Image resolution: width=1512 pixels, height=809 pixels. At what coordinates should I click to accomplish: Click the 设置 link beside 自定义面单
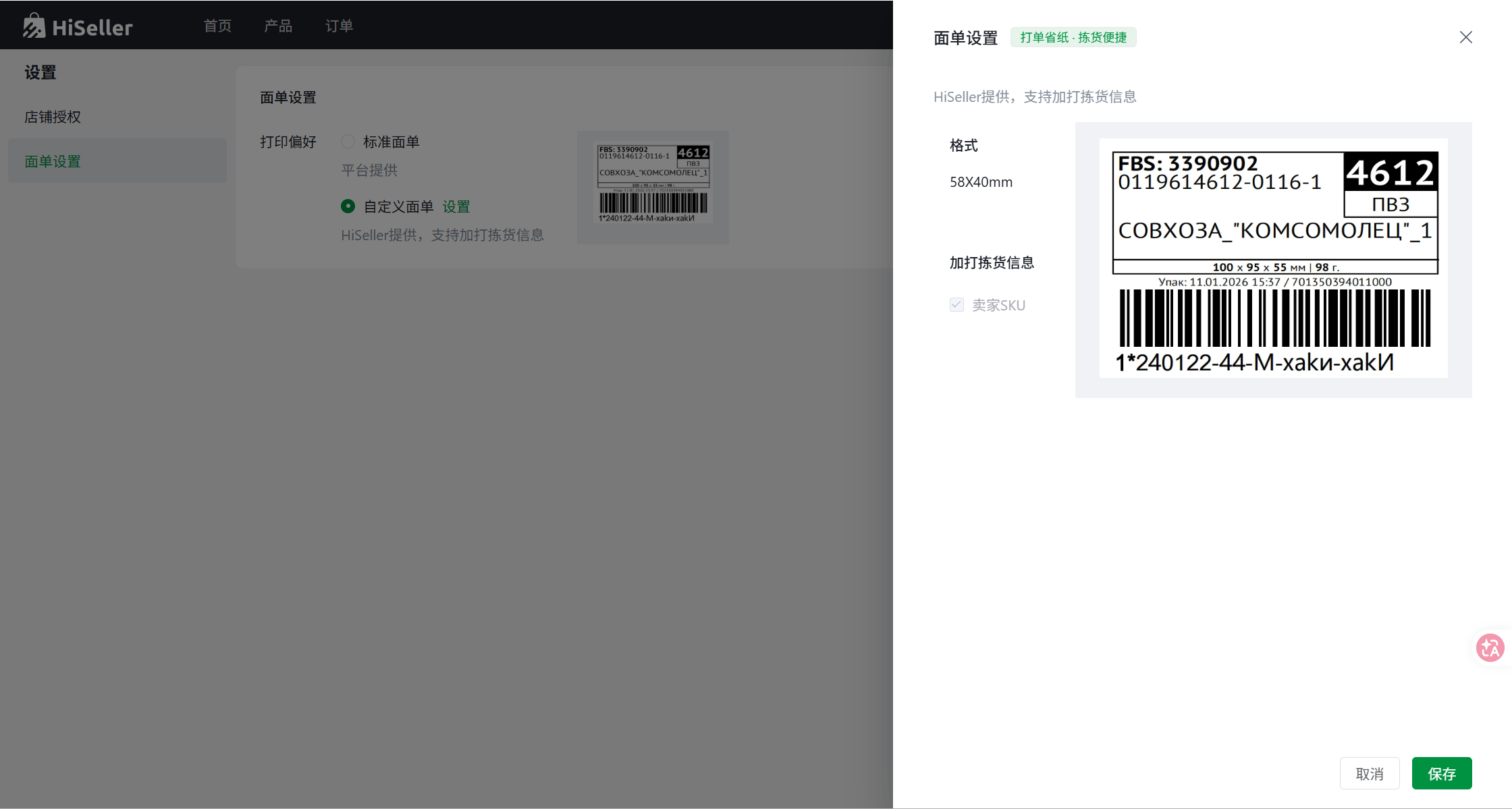pyautogui.click(x=456, y=206)
